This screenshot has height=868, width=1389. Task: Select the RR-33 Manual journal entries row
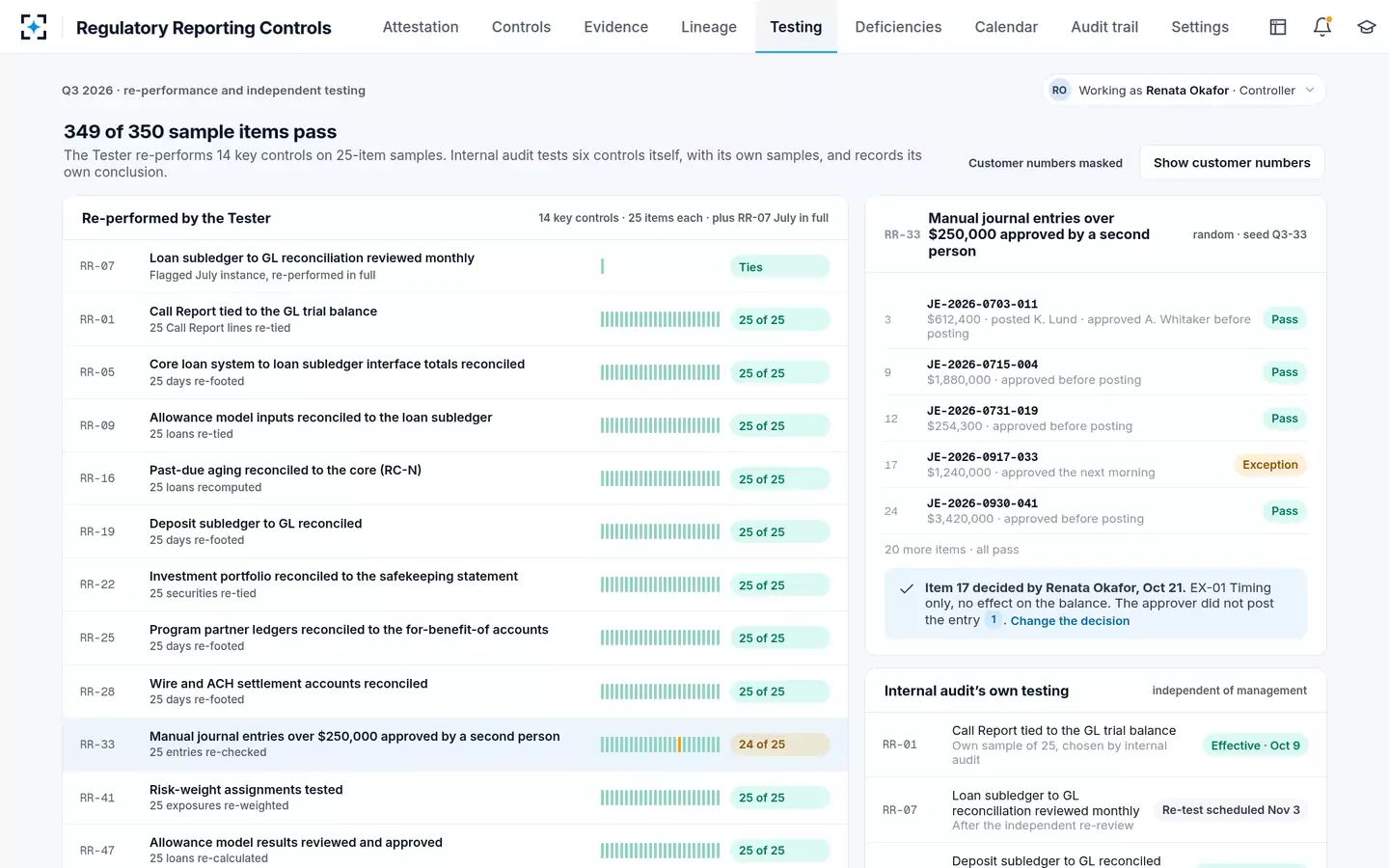click(x=455, y=745)
